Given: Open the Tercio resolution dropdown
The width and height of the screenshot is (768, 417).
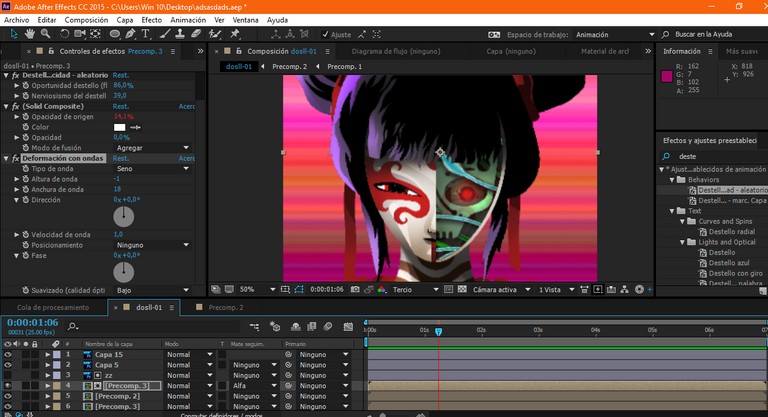Looking at the screenshot, I should [415, 290].
